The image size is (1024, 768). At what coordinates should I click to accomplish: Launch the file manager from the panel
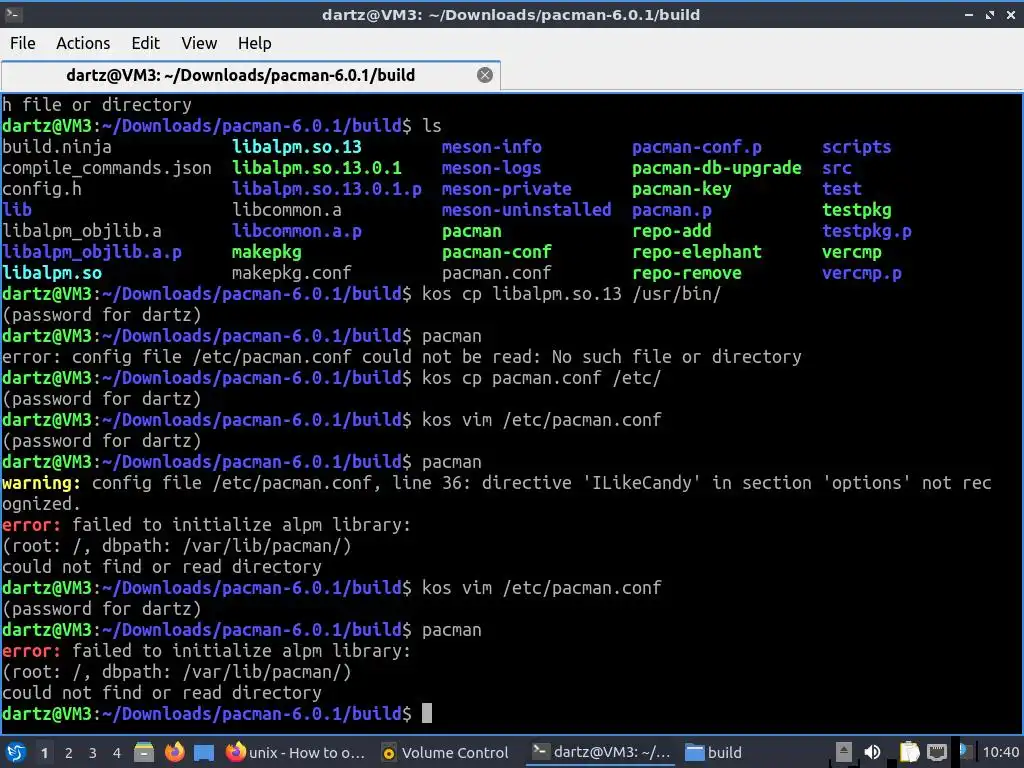pyautogui.click(x=144, y=752)
